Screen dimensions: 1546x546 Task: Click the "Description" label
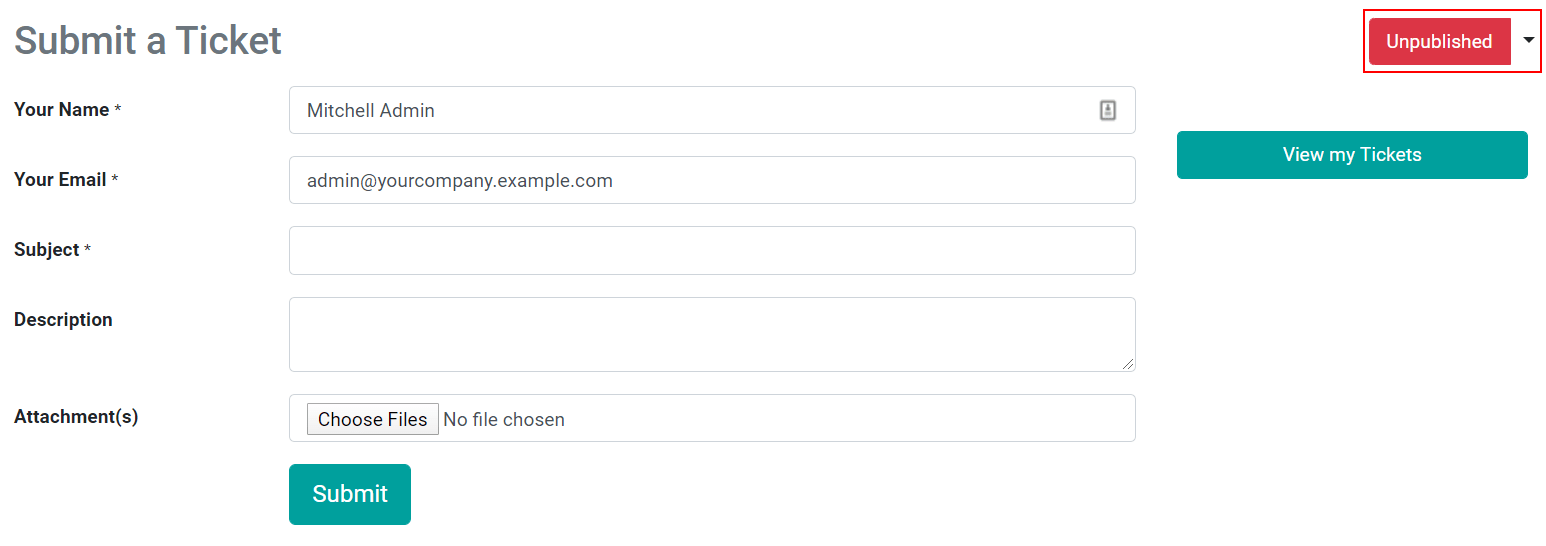coord(63,320)
